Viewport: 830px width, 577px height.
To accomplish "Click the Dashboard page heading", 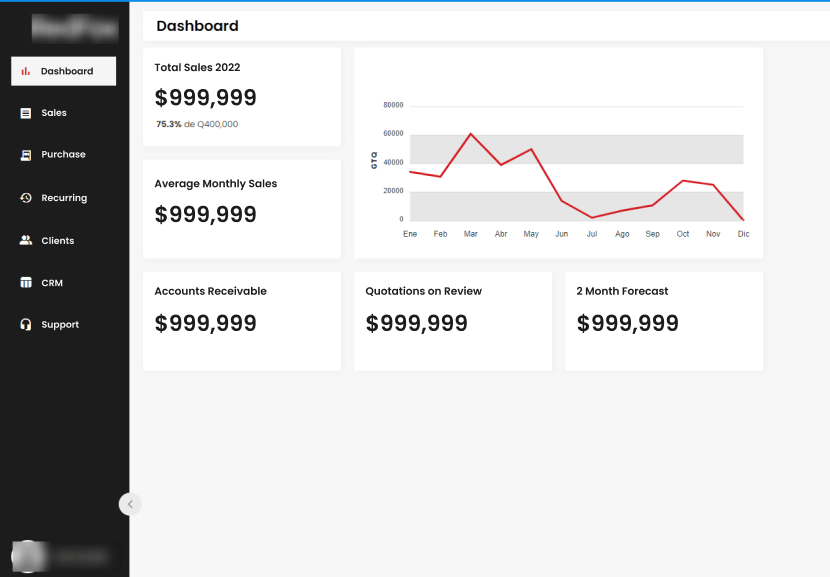I will [x=197, y=26].
